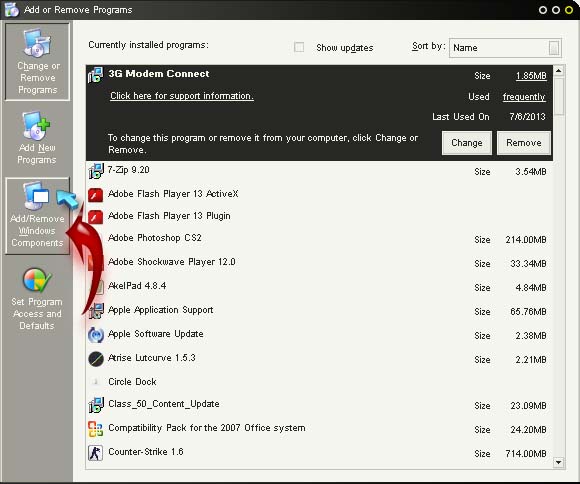Screen dimensions: 580x484
Task: Open Set Program Access and Defaults
Action: pyautogui.click(x=37, y=299)
